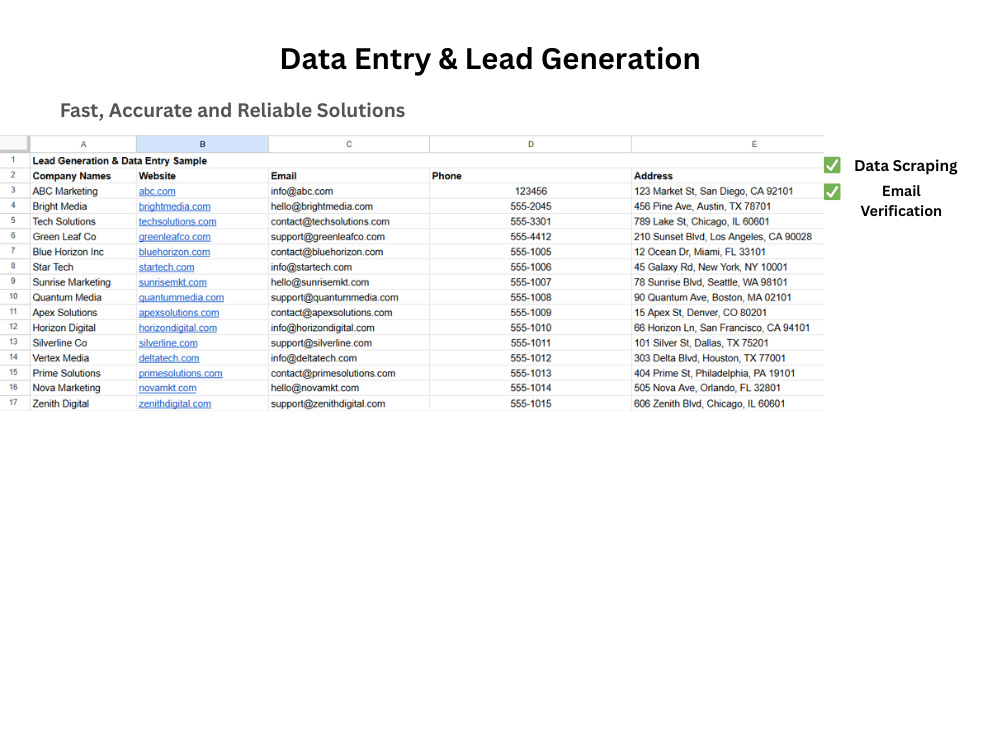
Task: Click the phone cell 123456
Action: pyautogui.click(x=531, y=191)
